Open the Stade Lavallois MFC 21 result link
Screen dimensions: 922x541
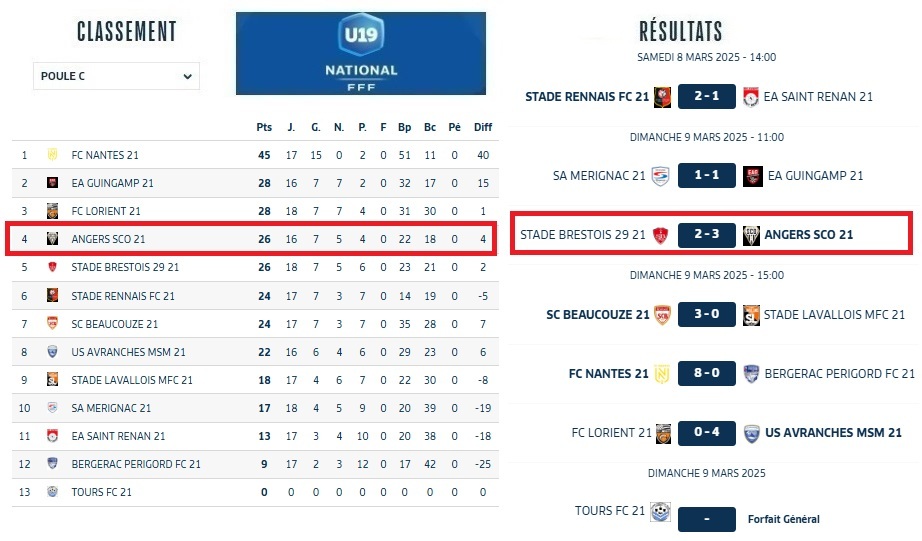click(x=834, y=315)
